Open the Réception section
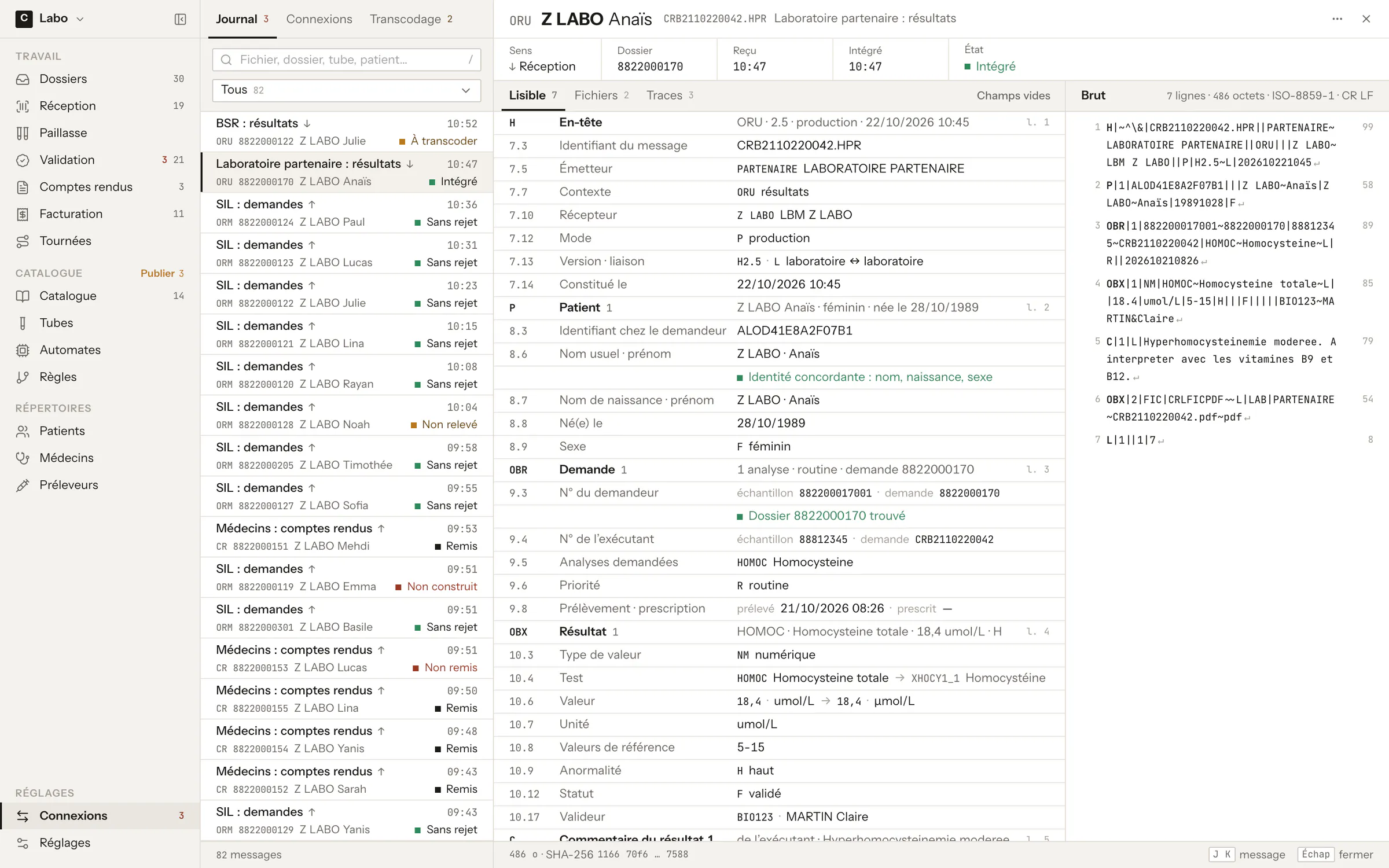This screenshot has height=868, width=1389. point(100,106)
